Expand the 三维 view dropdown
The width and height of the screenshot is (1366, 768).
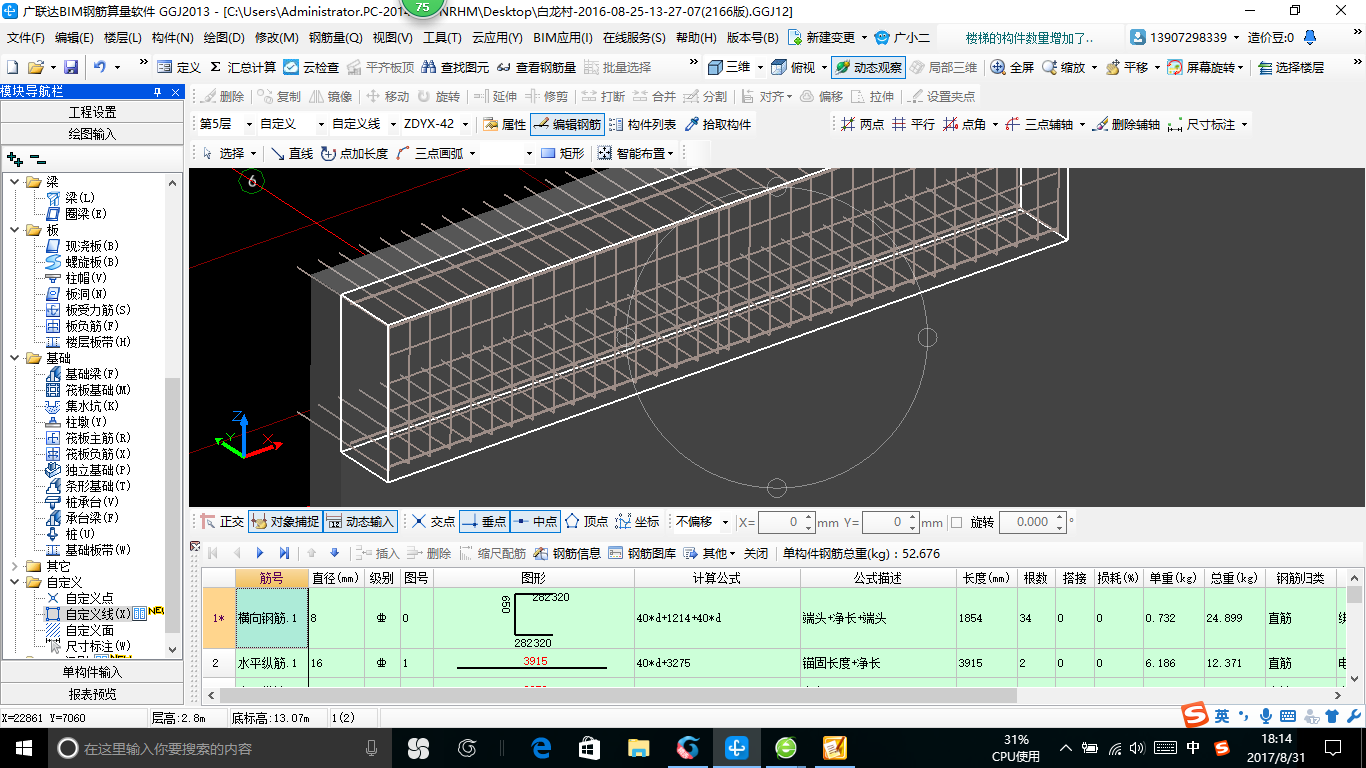760,67
